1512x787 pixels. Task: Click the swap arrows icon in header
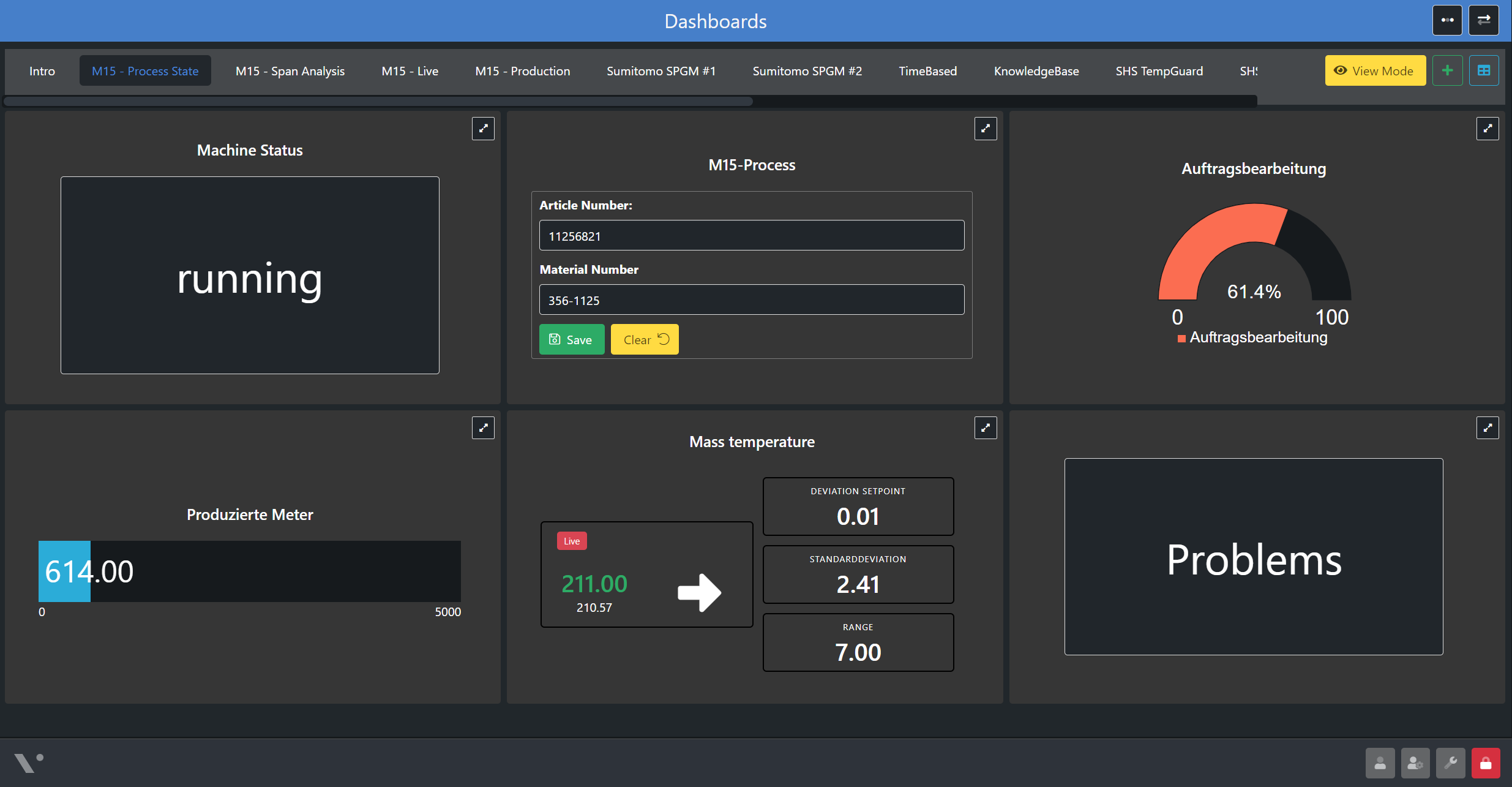click(1484, 20)
